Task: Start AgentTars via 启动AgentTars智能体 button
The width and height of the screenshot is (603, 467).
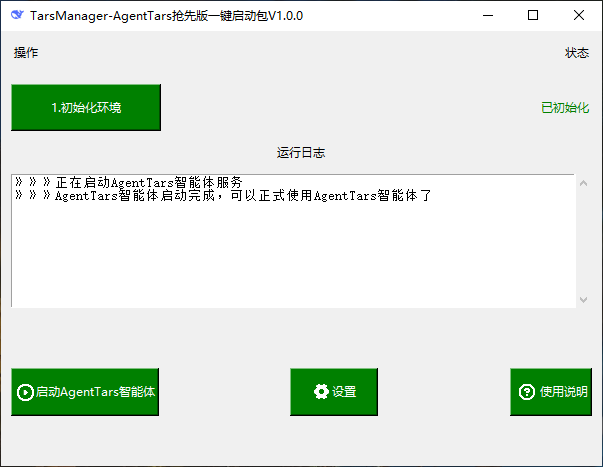Action: tap(85, 392)
